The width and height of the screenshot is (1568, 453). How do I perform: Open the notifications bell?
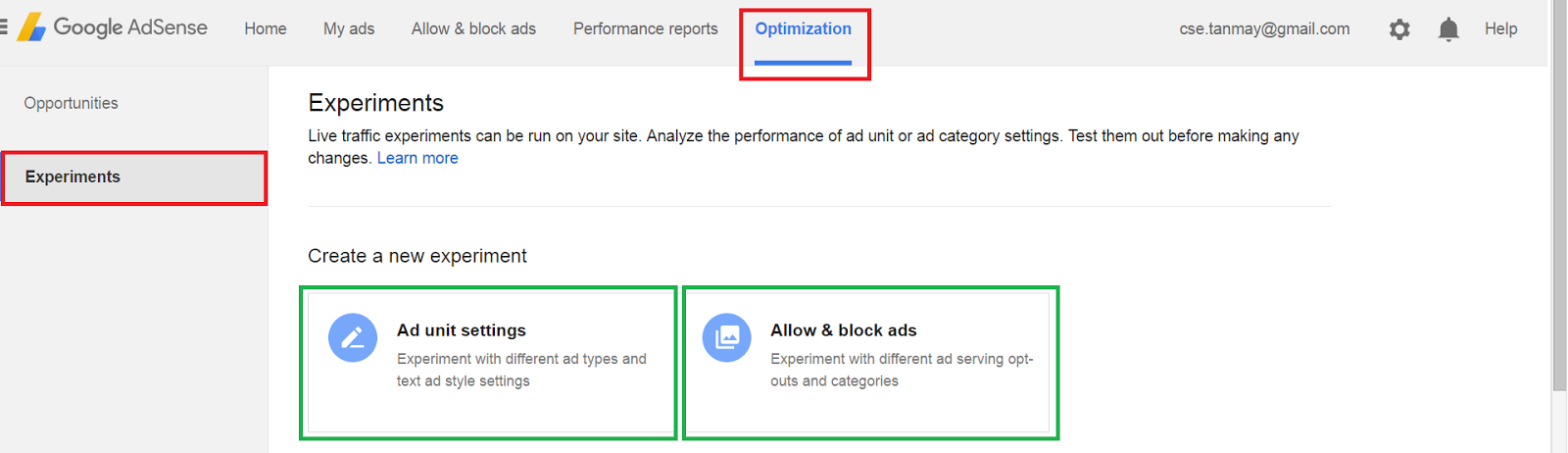(1448, 29)
